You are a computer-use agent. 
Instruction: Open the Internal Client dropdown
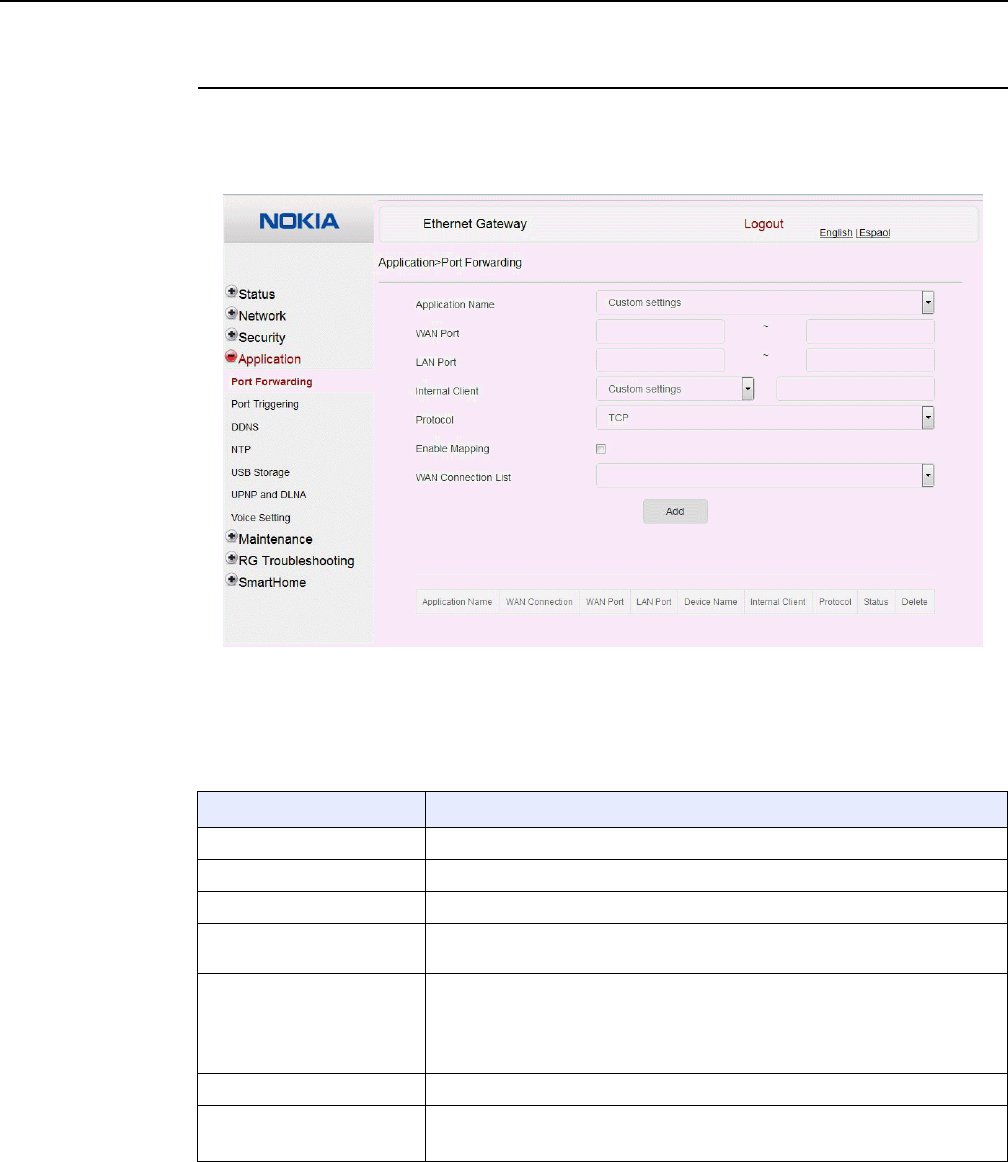point(675,389)
